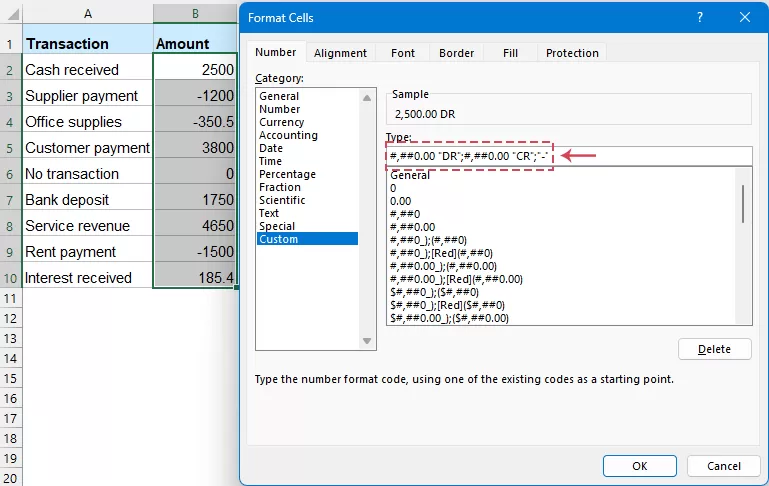Choose the Accounting category

coord(307,135)
